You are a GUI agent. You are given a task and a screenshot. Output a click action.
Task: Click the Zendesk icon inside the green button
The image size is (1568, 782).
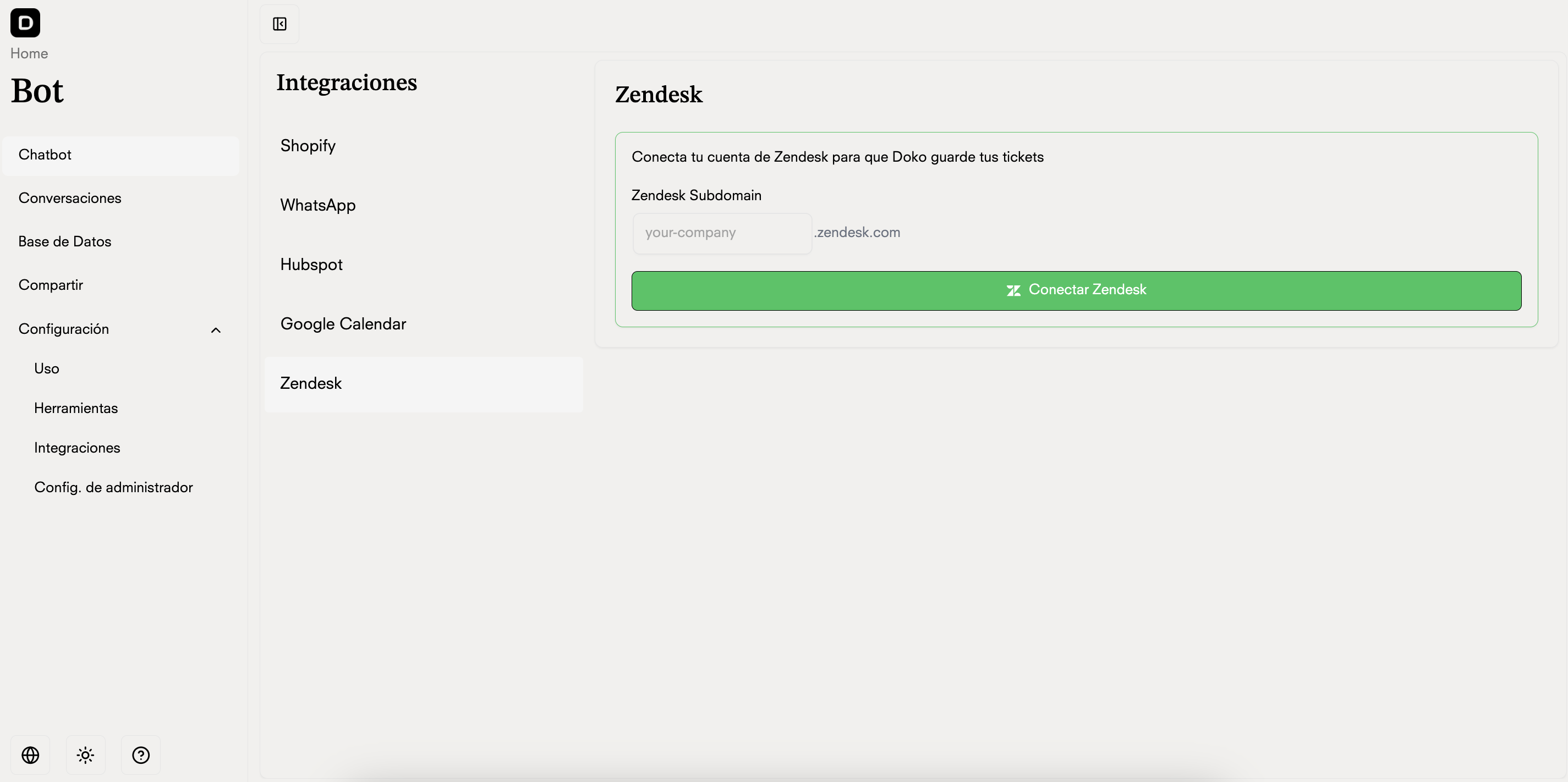point(1013,290)
